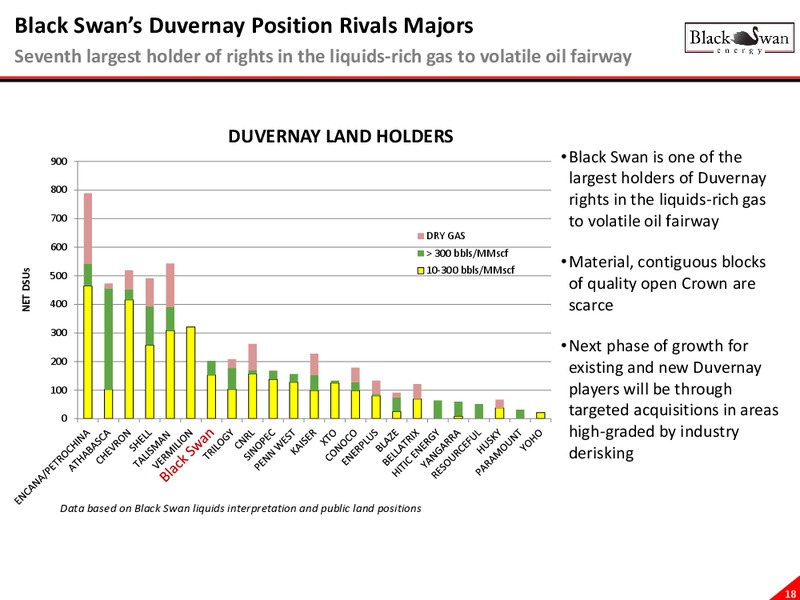
Task: Click the '> 300 bbls/MMscf' legend label
Action: (x=467, y=253)
